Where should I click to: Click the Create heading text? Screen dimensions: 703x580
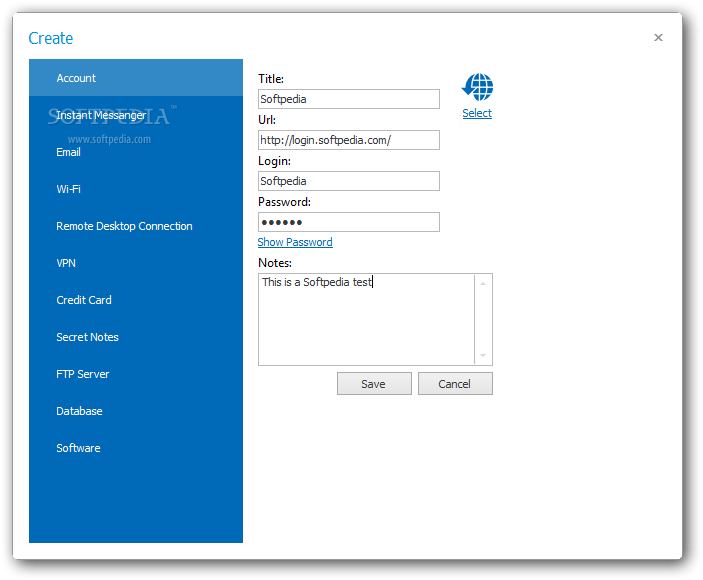(51, 39)
